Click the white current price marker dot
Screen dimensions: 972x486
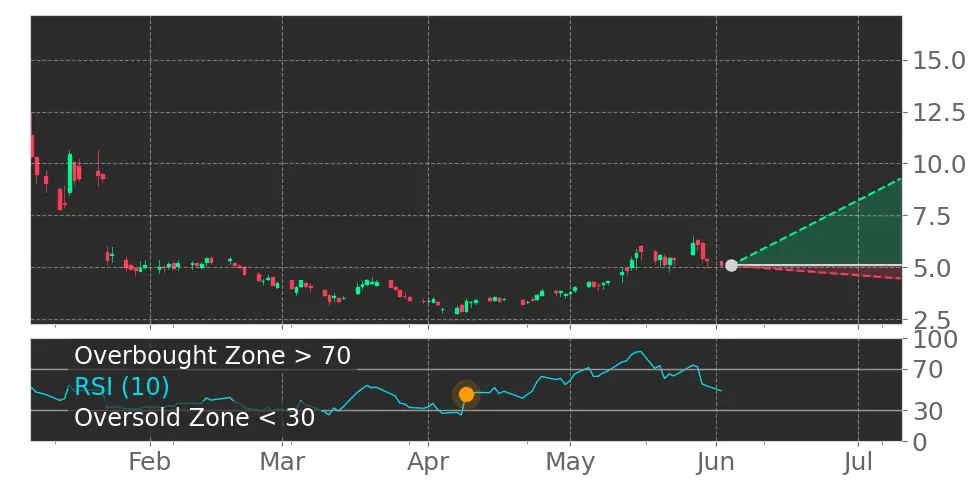tap(731, 265)
